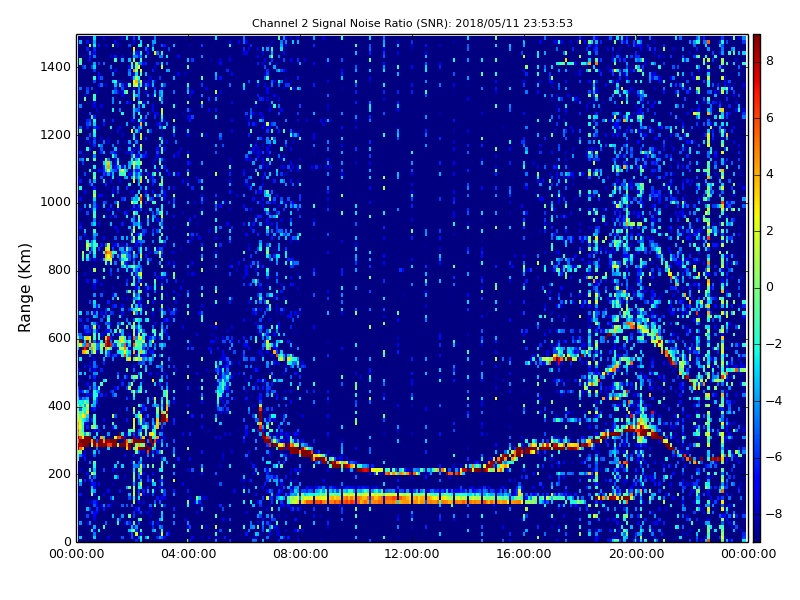Click the 600 range tick label

coord(59,338)
